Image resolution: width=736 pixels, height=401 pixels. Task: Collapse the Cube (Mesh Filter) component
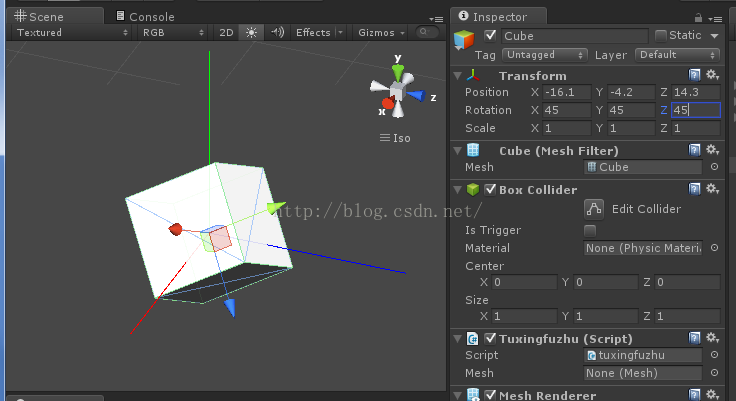[x=458, y=151]
